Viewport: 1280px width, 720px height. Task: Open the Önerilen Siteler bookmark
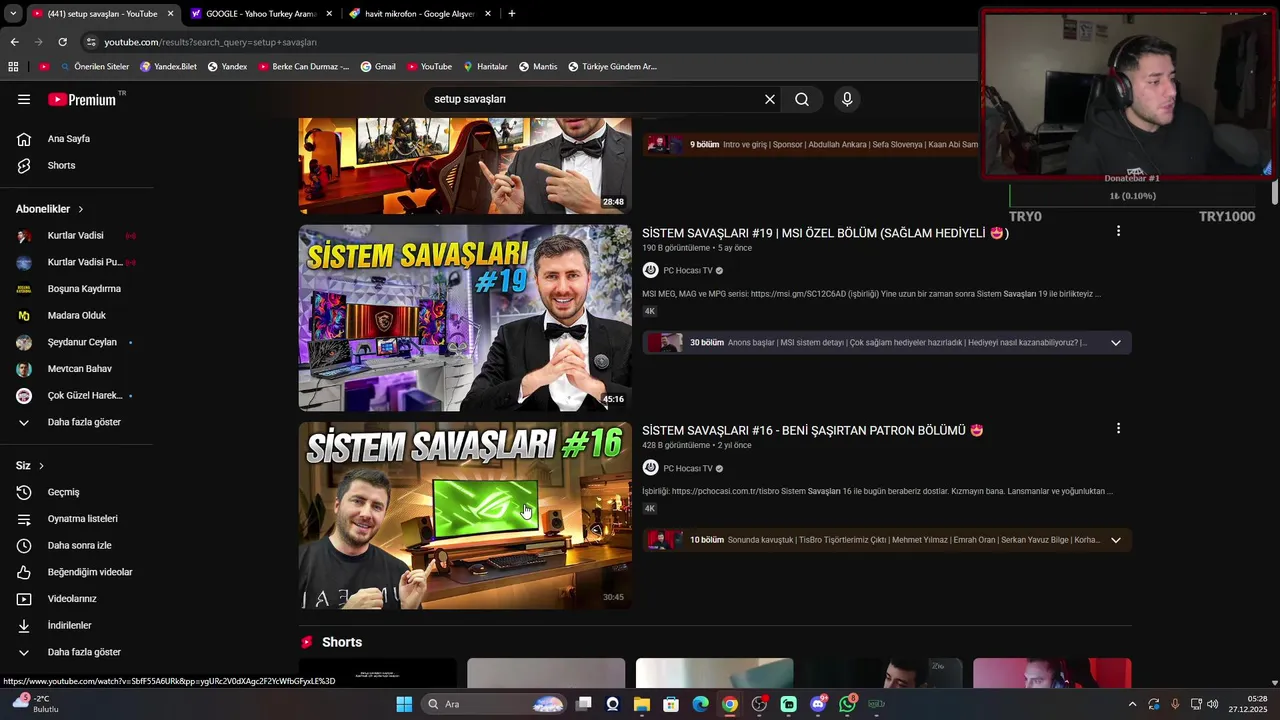point(95,66)
